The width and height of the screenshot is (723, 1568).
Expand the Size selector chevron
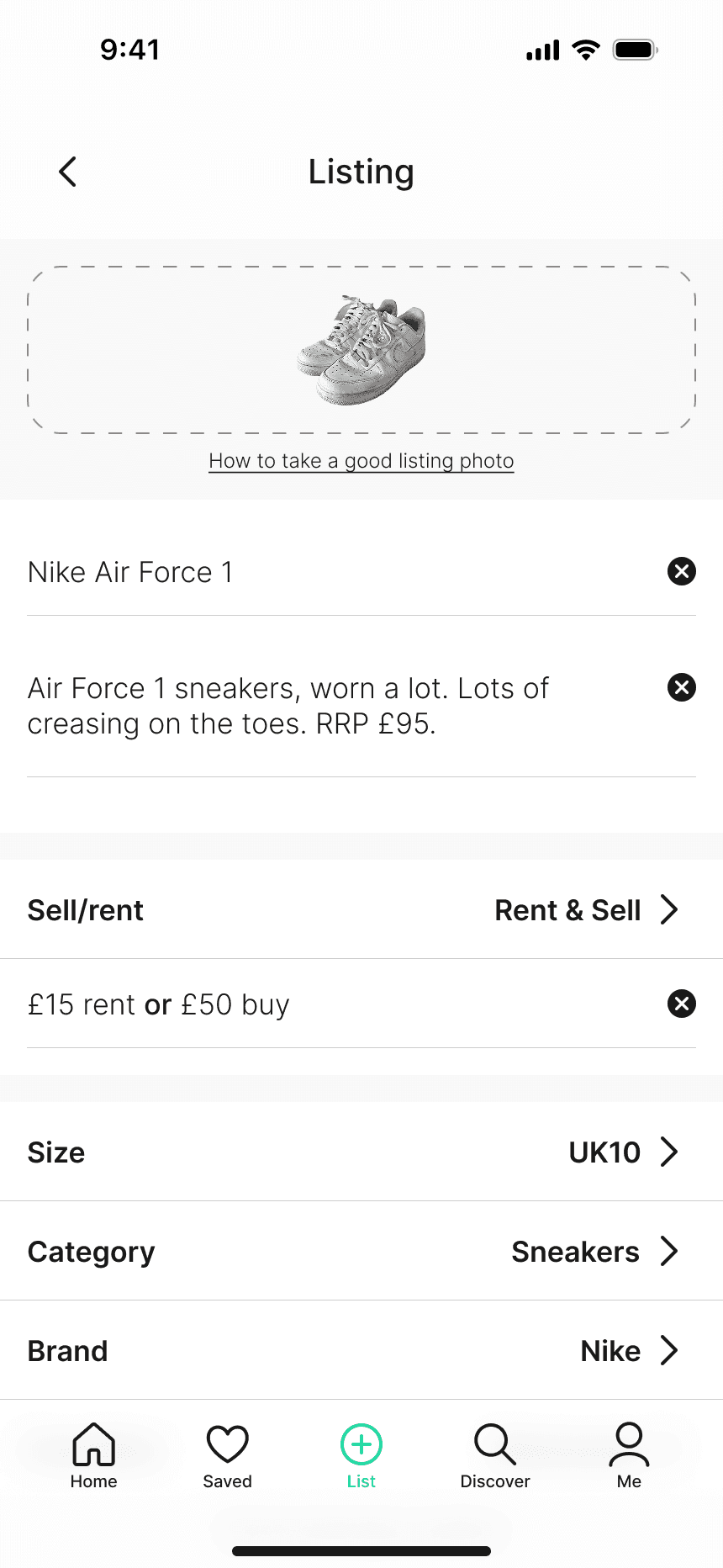coord(669,1152)
